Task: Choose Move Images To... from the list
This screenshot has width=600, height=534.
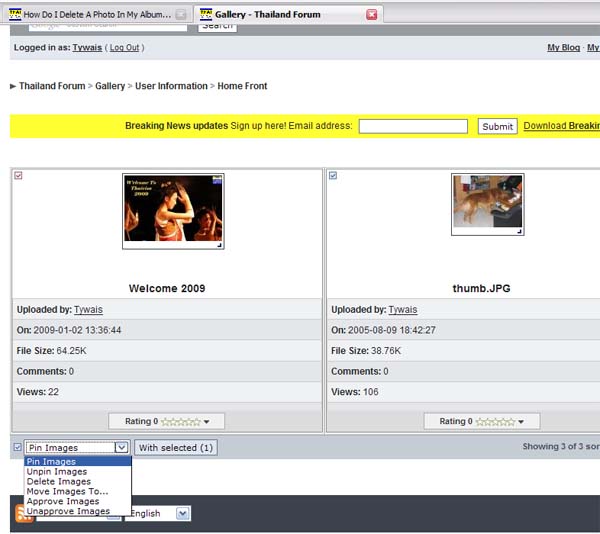Action: [78, 491]
